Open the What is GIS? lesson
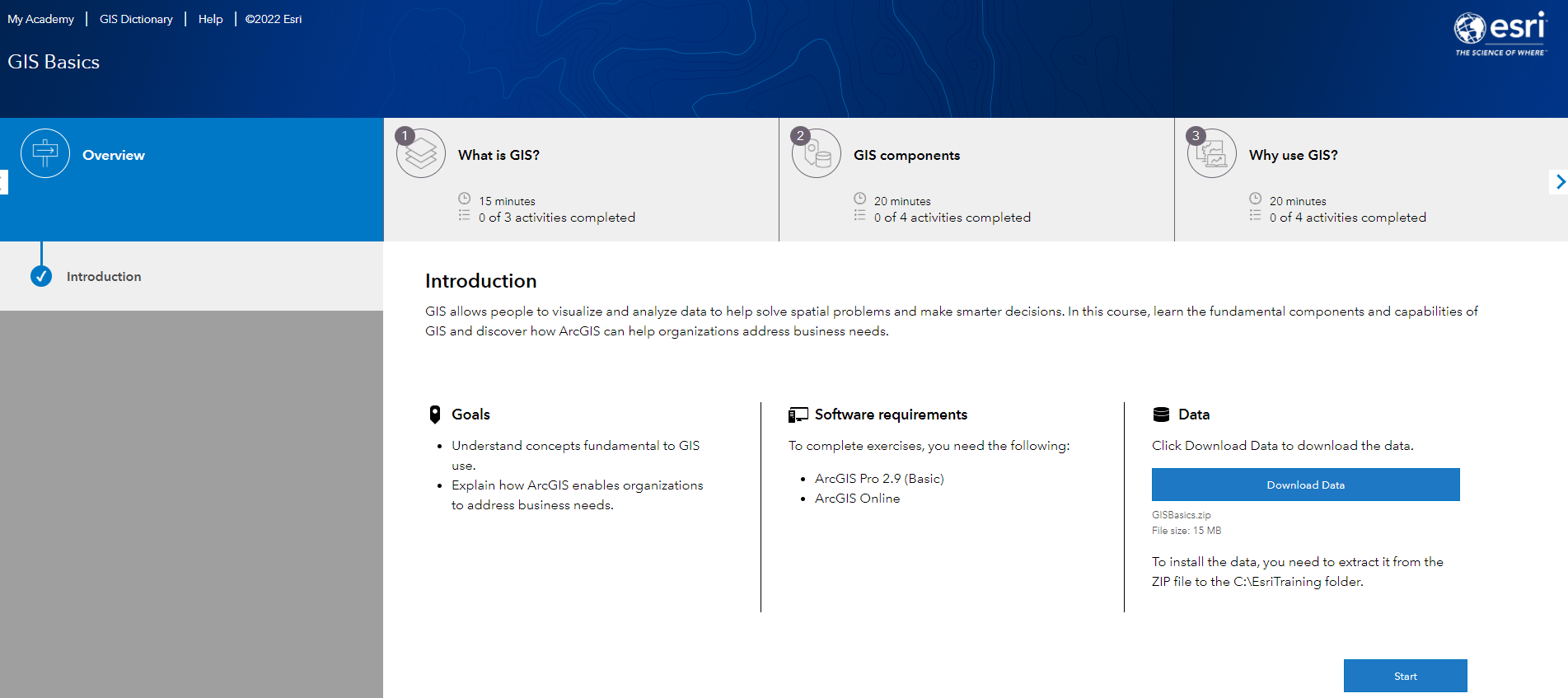The image size is (1568, 698). pos(581,180)
